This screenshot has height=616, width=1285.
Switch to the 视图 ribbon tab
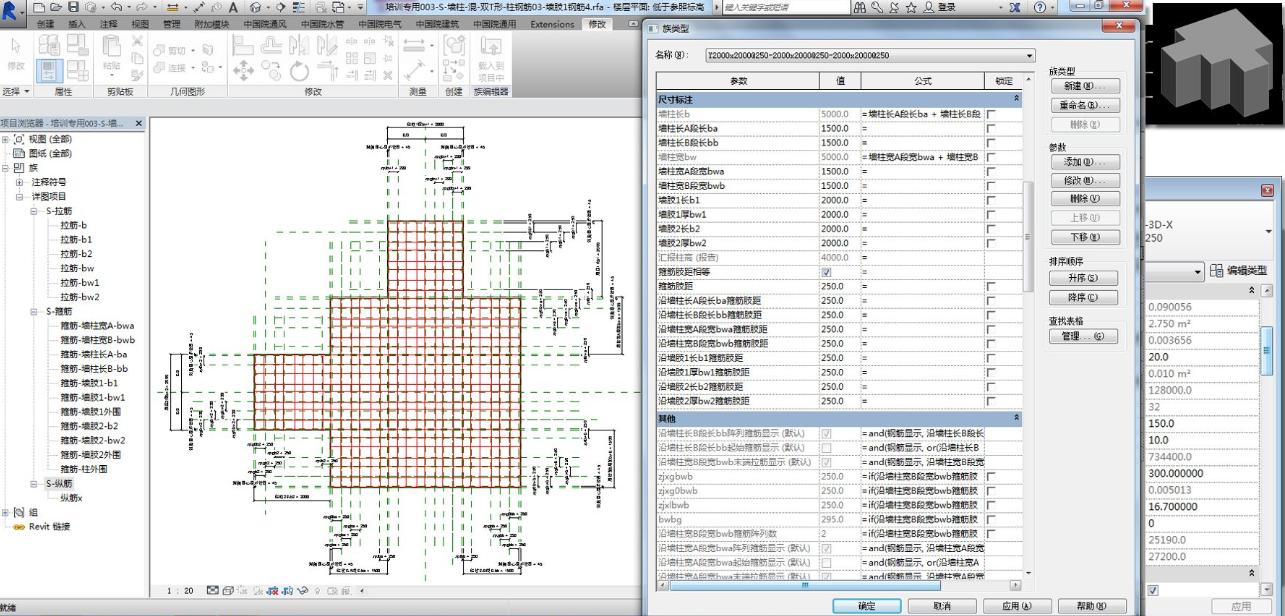[x=139, y=24]
